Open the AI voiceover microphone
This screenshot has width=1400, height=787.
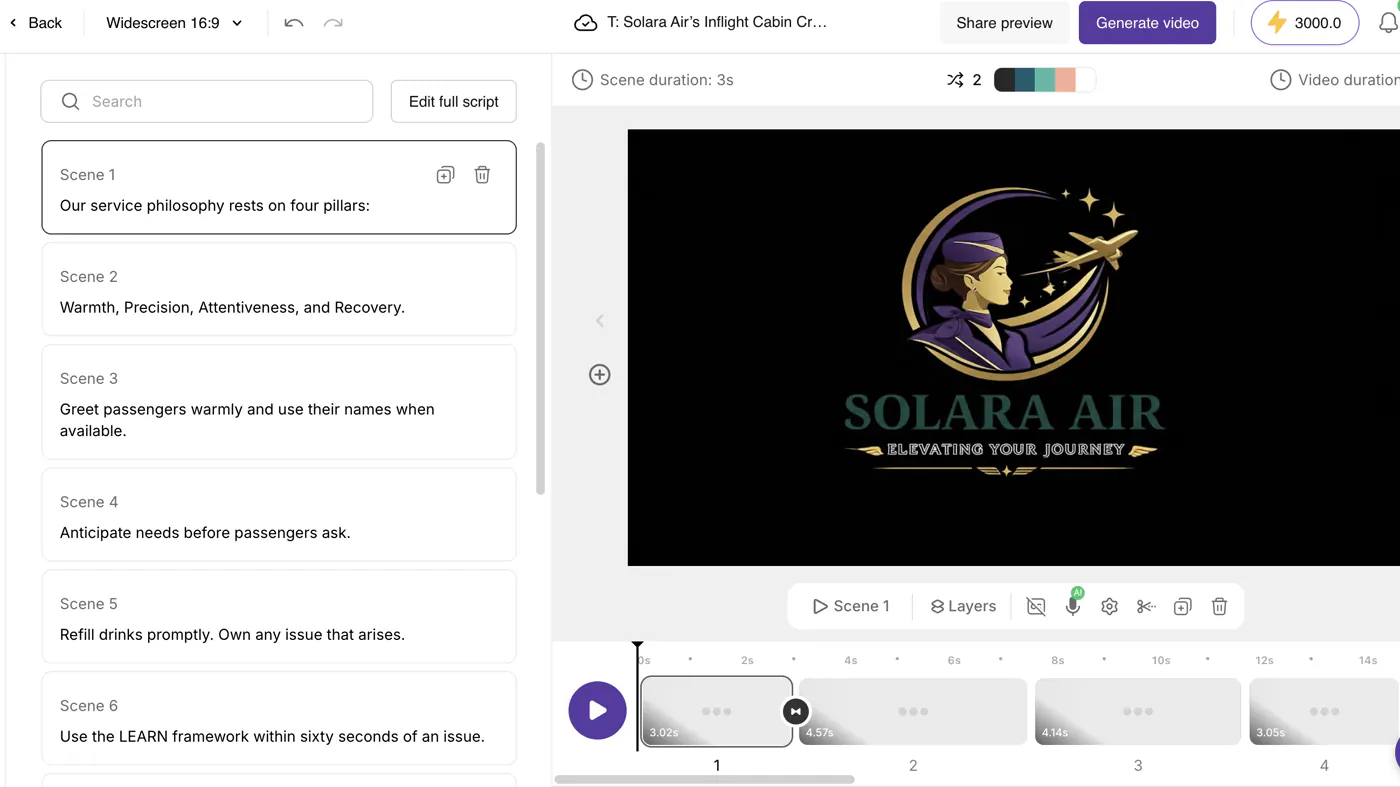pos(1073,605)
